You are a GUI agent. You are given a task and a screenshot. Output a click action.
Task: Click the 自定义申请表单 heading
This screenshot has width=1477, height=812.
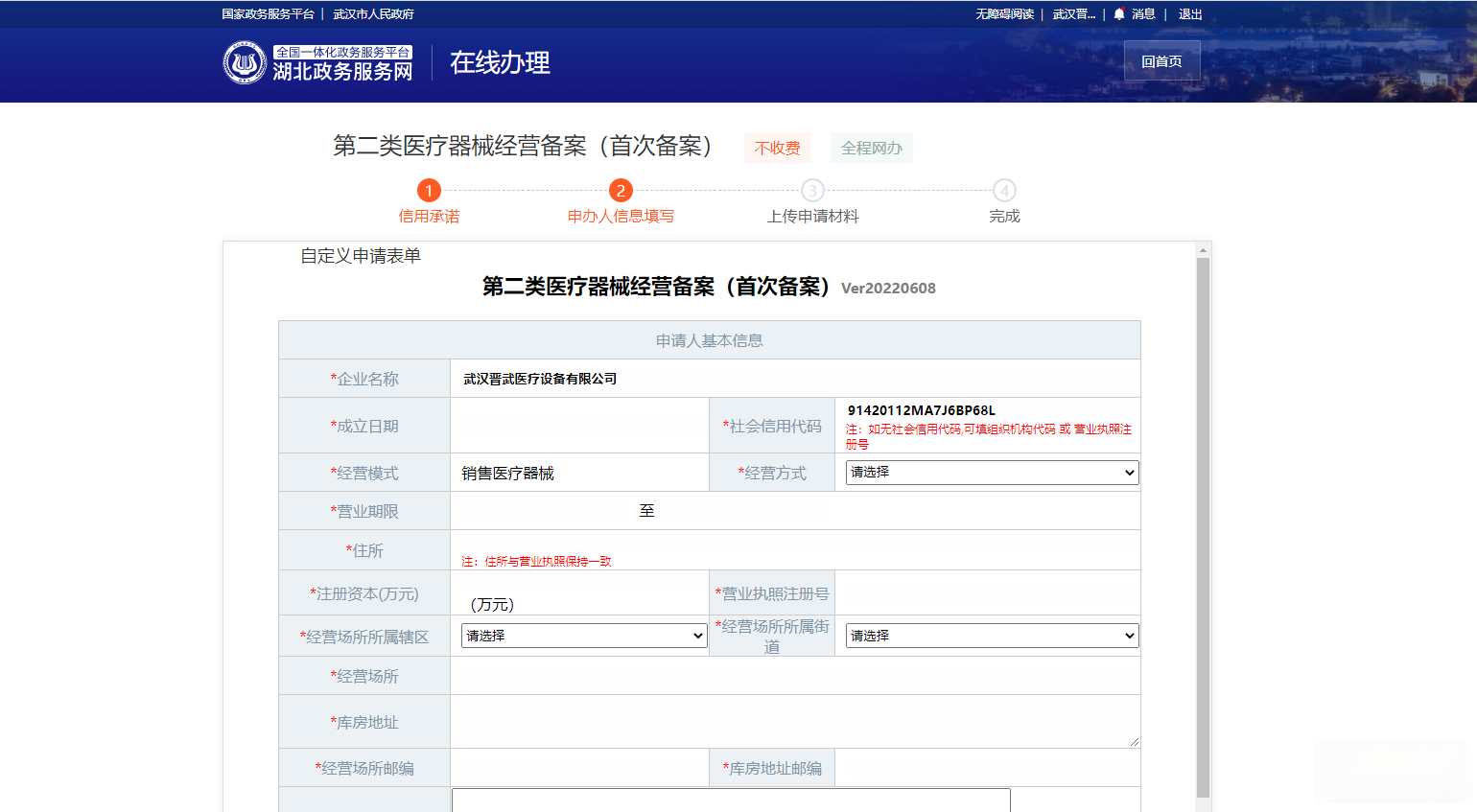pos(361,256)
